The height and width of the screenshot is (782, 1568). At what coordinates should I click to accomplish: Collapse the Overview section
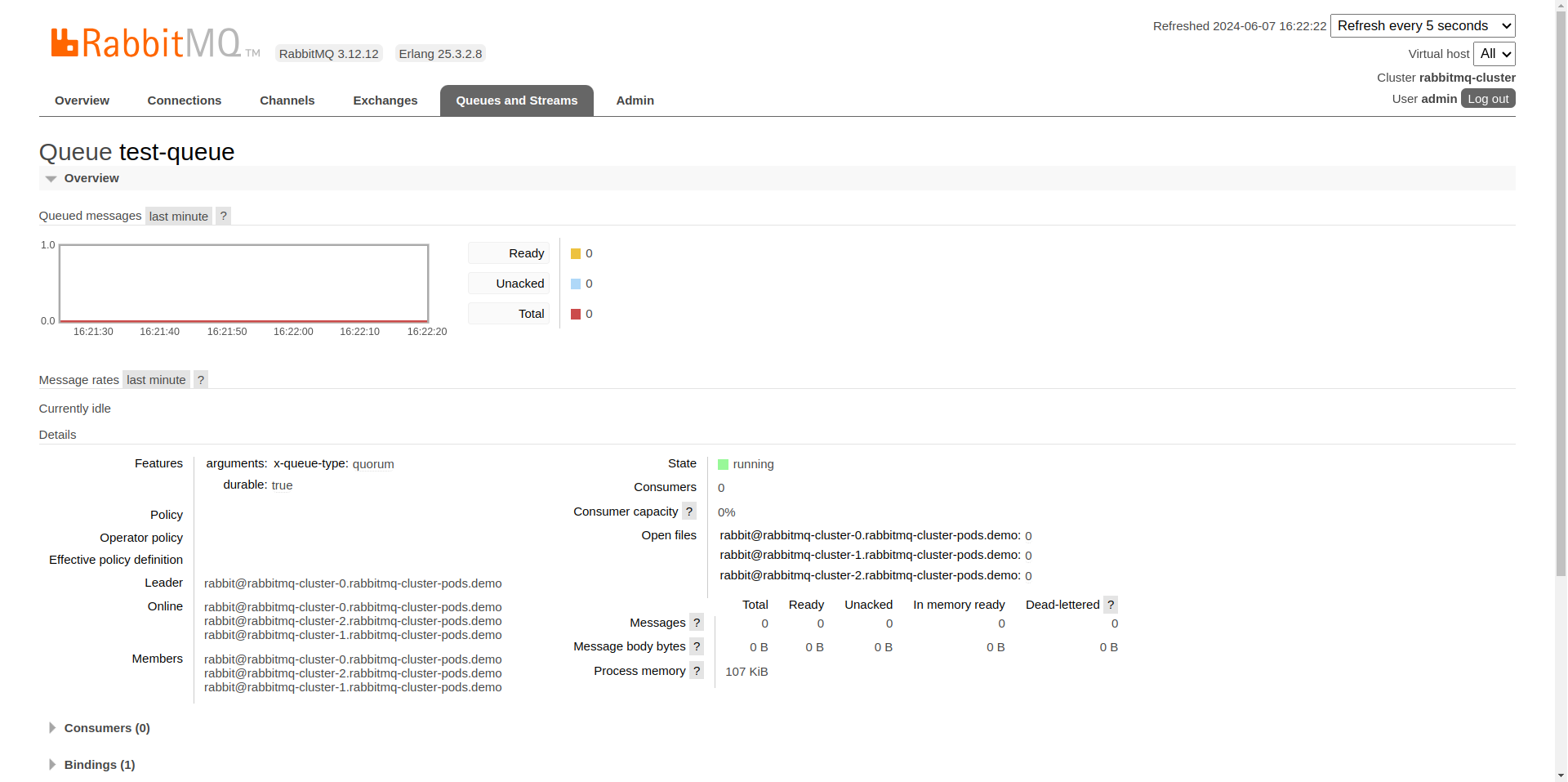[91, 178]
